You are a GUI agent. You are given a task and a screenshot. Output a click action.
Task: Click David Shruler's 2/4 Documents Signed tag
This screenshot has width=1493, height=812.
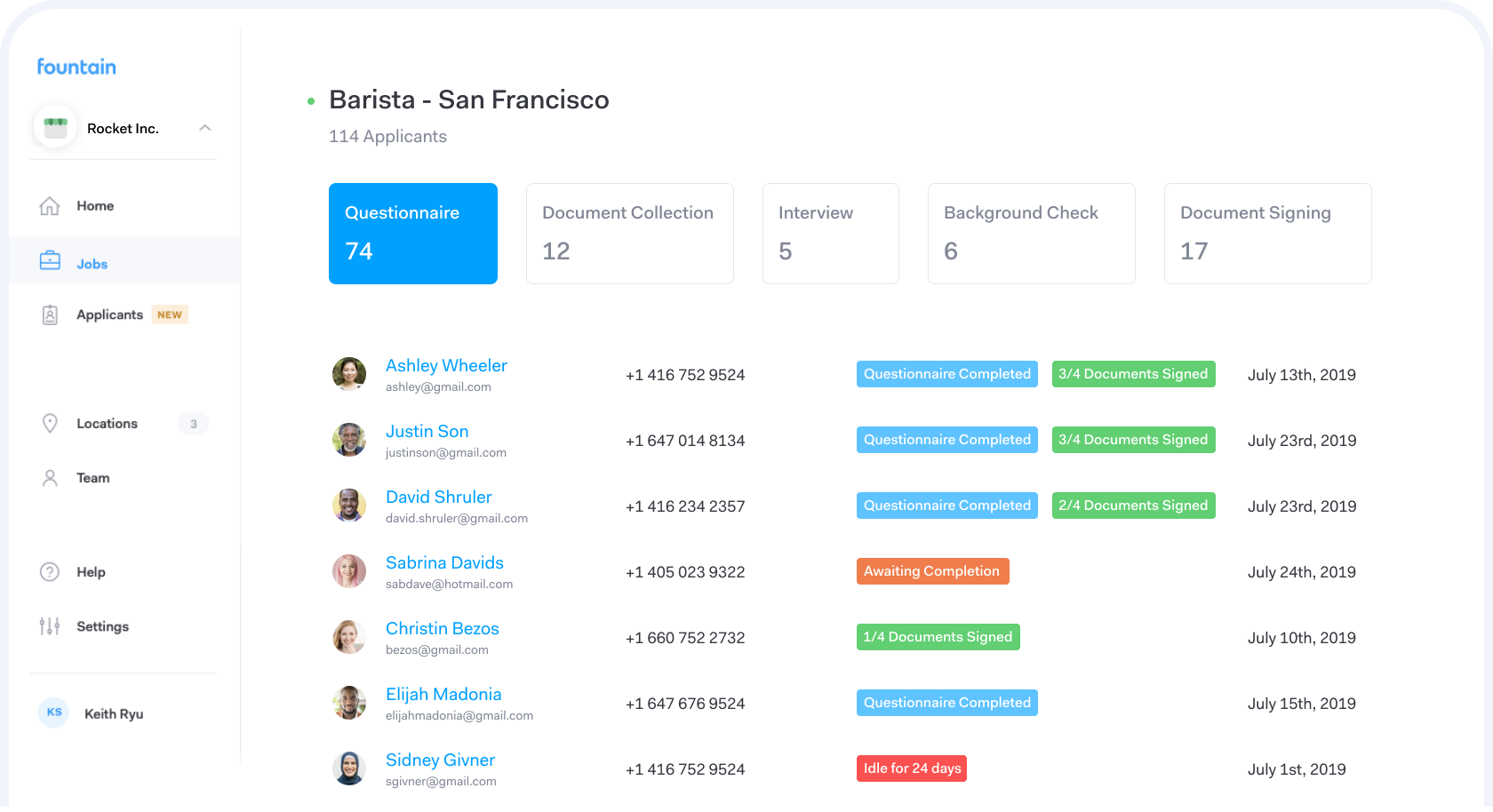coord(1133,506)
